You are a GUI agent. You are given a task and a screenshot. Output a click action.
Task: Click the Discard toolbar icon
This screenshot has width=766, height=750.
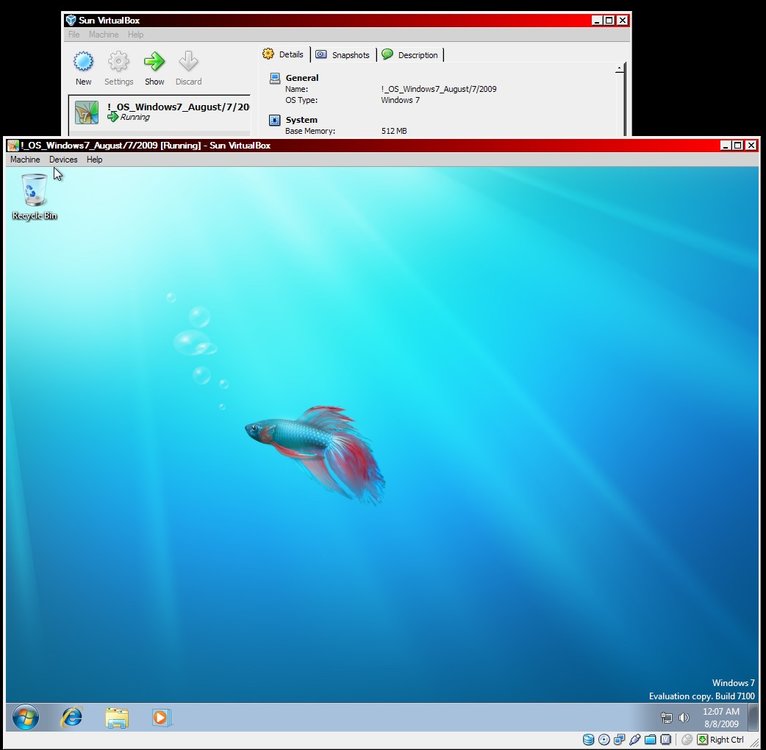189,68
